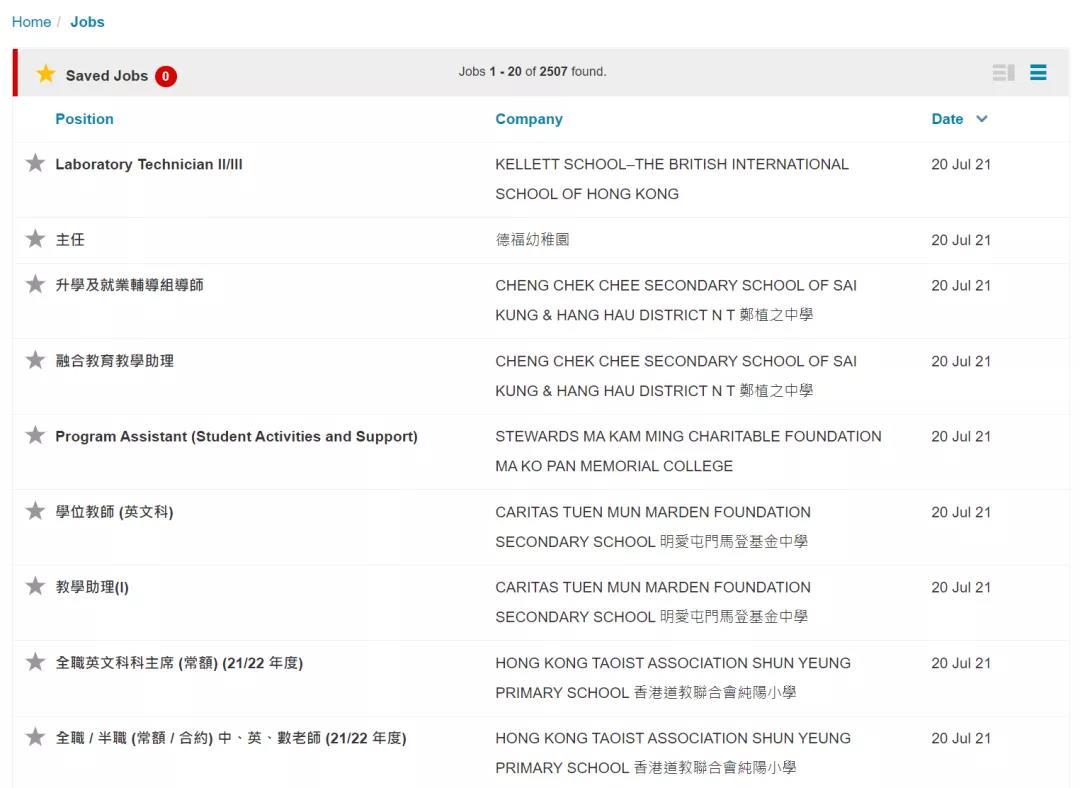Star the 主任 job listing
The image size is (1080, 788).
coord(35,239)
